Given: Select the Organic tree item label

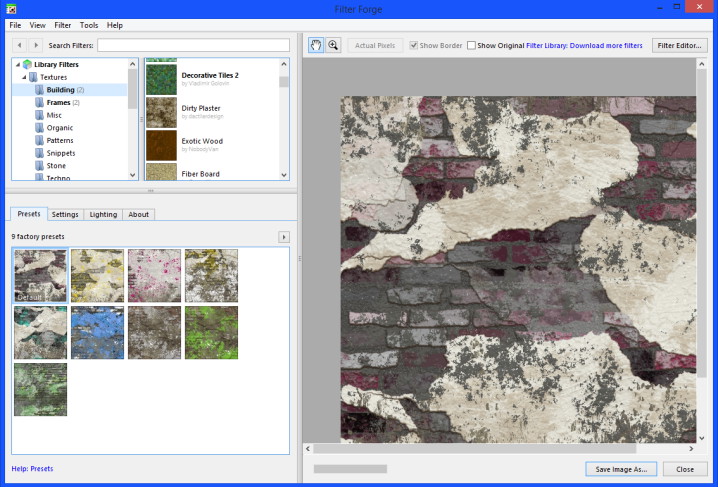Looking at the screenshot, I should tap(60, 128).
